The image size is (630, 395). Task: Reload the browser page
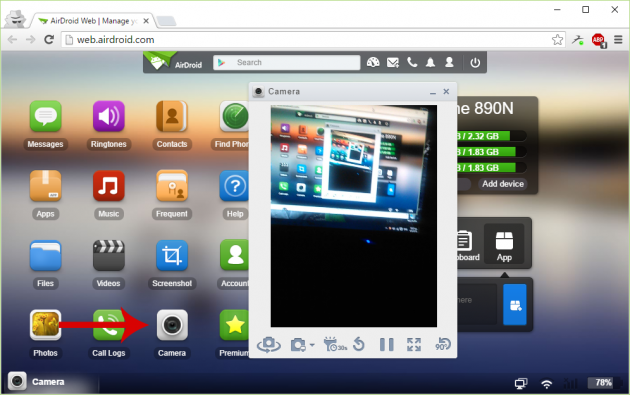point(49,39)
